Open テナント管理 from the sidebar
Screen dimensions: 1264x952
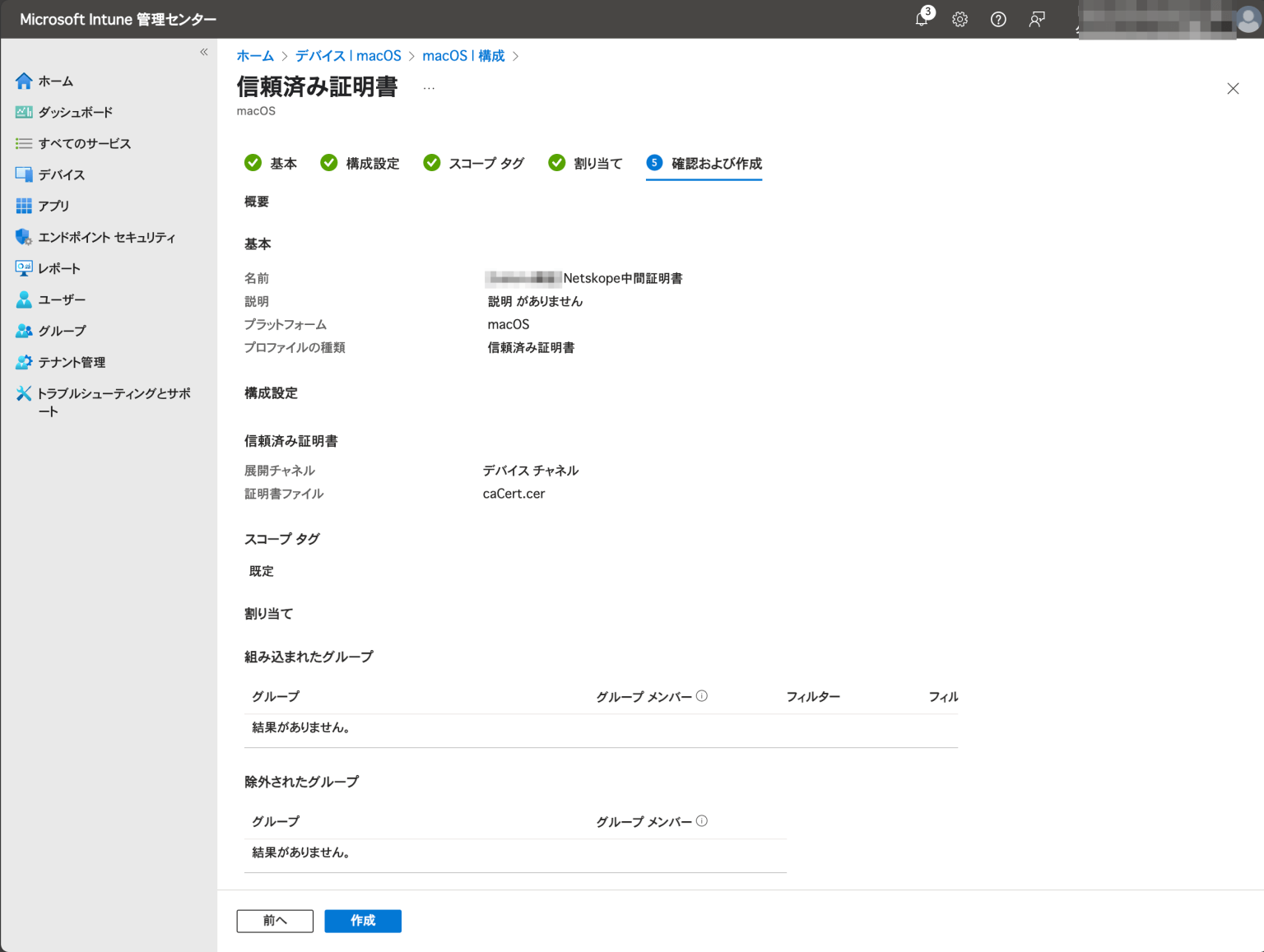click(x=72, y=362)
